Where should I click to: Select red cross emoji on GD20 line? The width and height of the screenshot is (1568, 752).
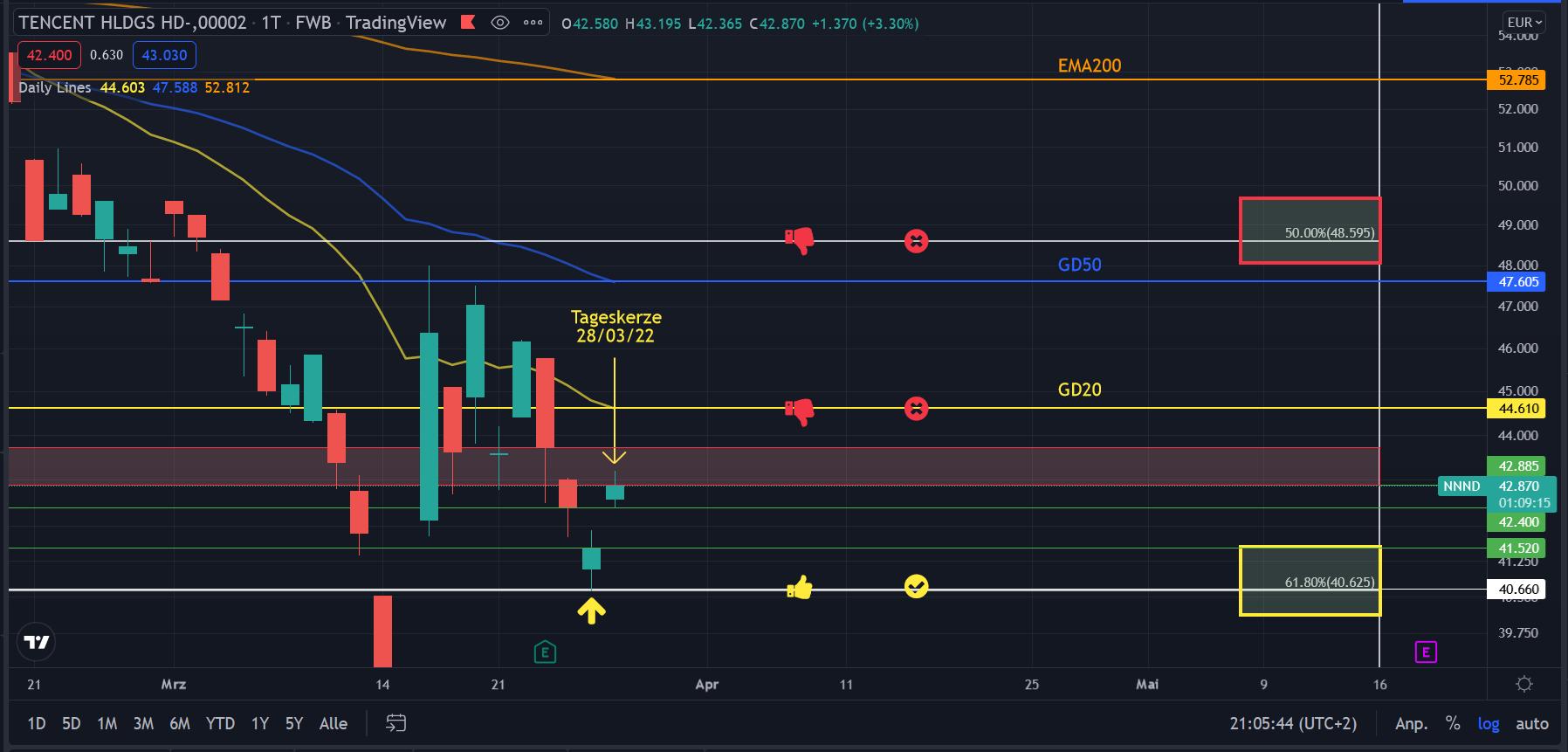tap(916, 408)
